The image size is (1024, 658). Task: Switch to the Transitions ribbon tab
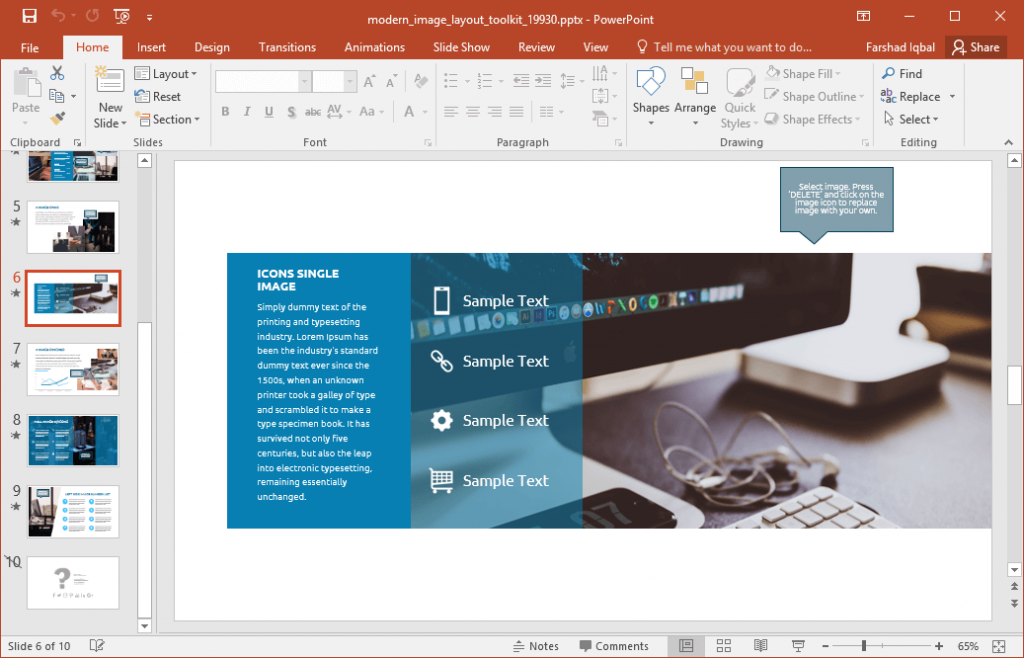tap(287, 47)
